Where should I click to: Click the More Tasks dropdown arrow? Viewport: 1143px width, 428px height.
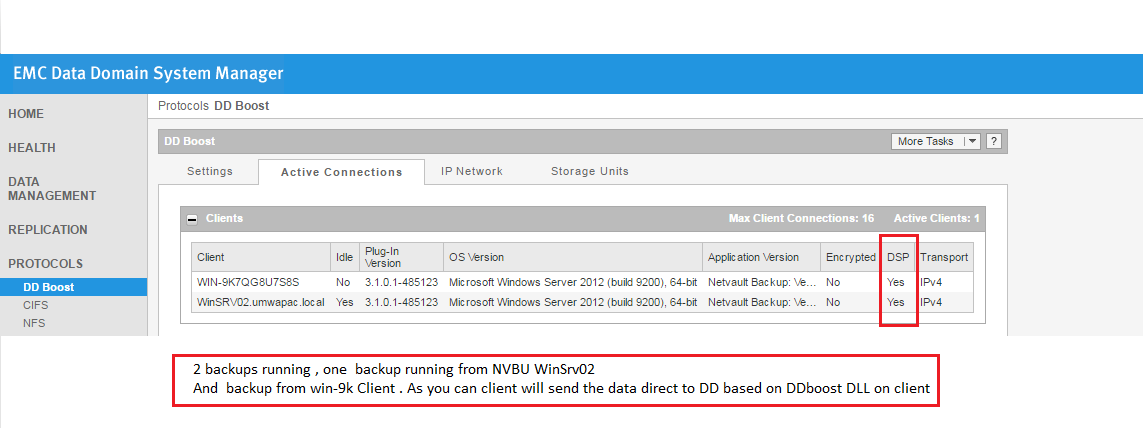tap(972, 141)
